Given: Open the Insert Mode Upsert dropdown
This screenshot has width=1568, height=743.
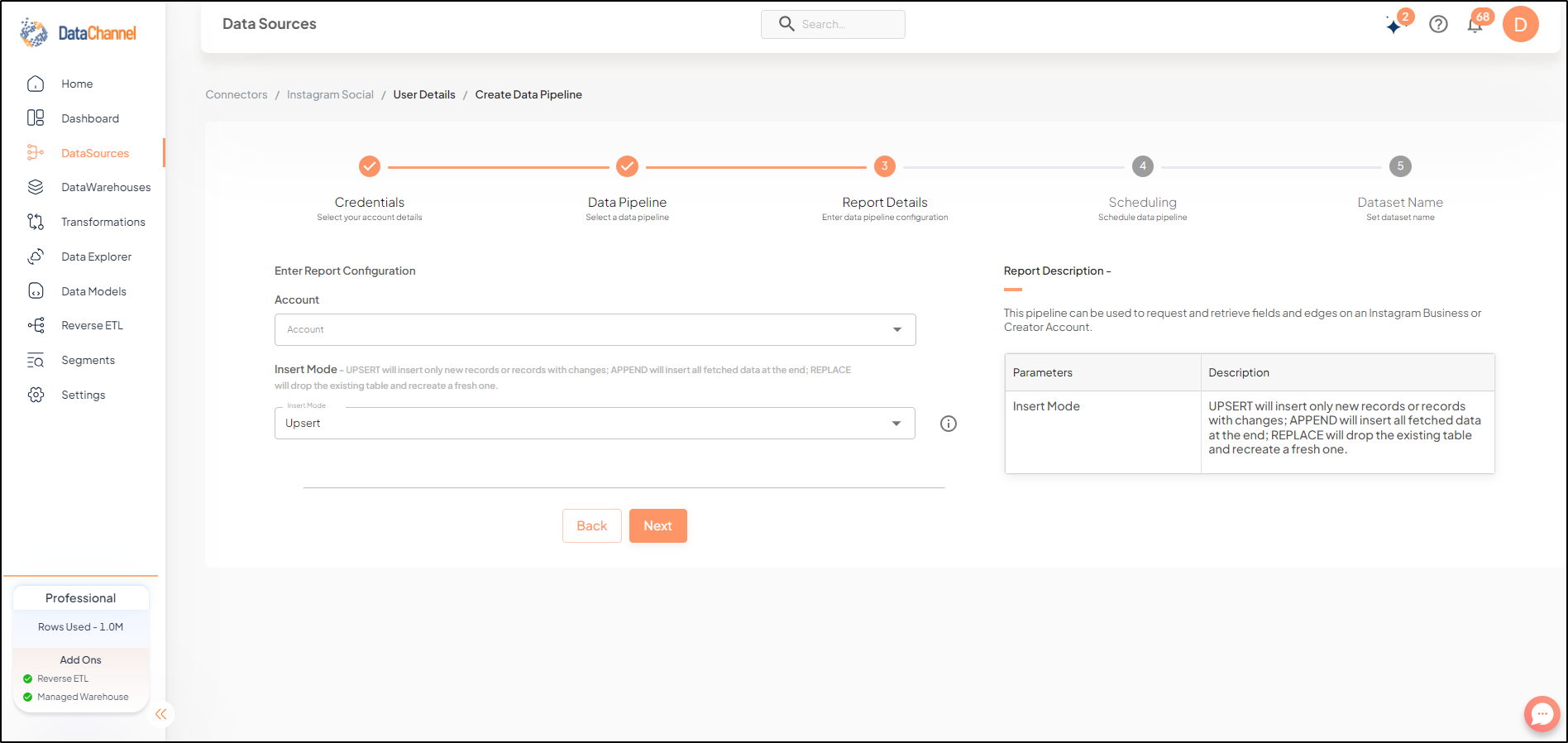Looking at the screenshot, I should (x=595, y=423).
